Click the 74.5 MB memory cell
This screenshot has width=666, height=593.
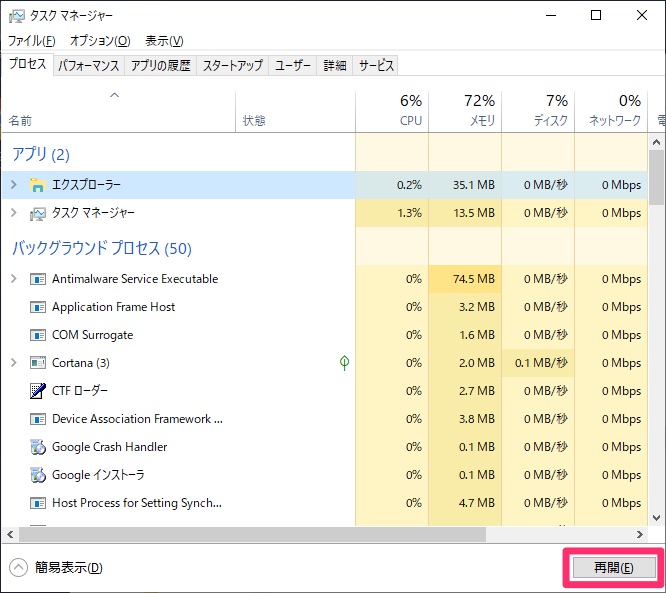tap(465, 279)
